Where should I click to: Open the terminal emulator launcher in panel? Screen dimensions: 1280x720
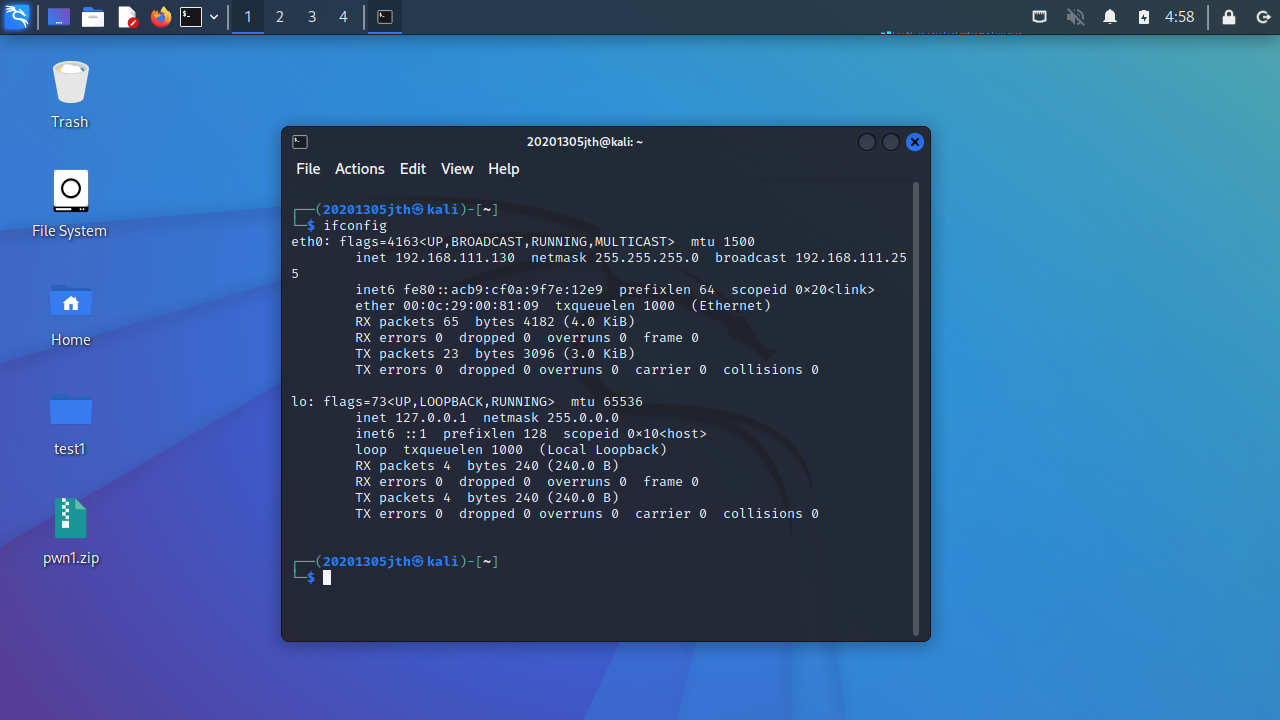(191, 17)
